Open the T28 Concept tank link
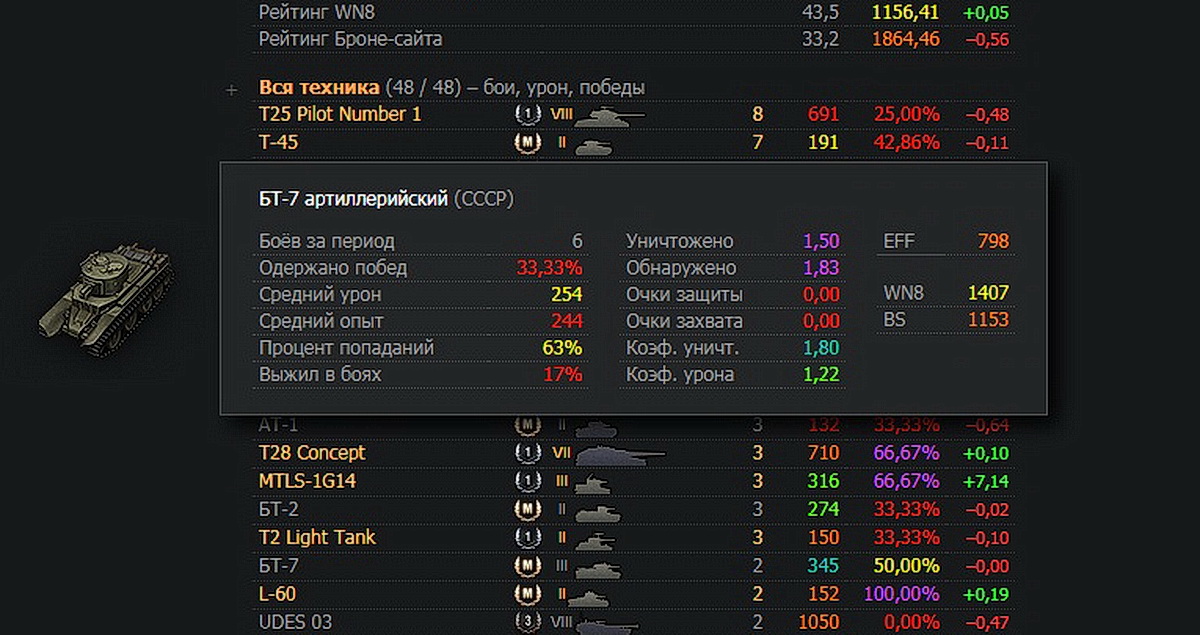The width and height of the screenshot is (1200, 635). (x=312, y=452)
